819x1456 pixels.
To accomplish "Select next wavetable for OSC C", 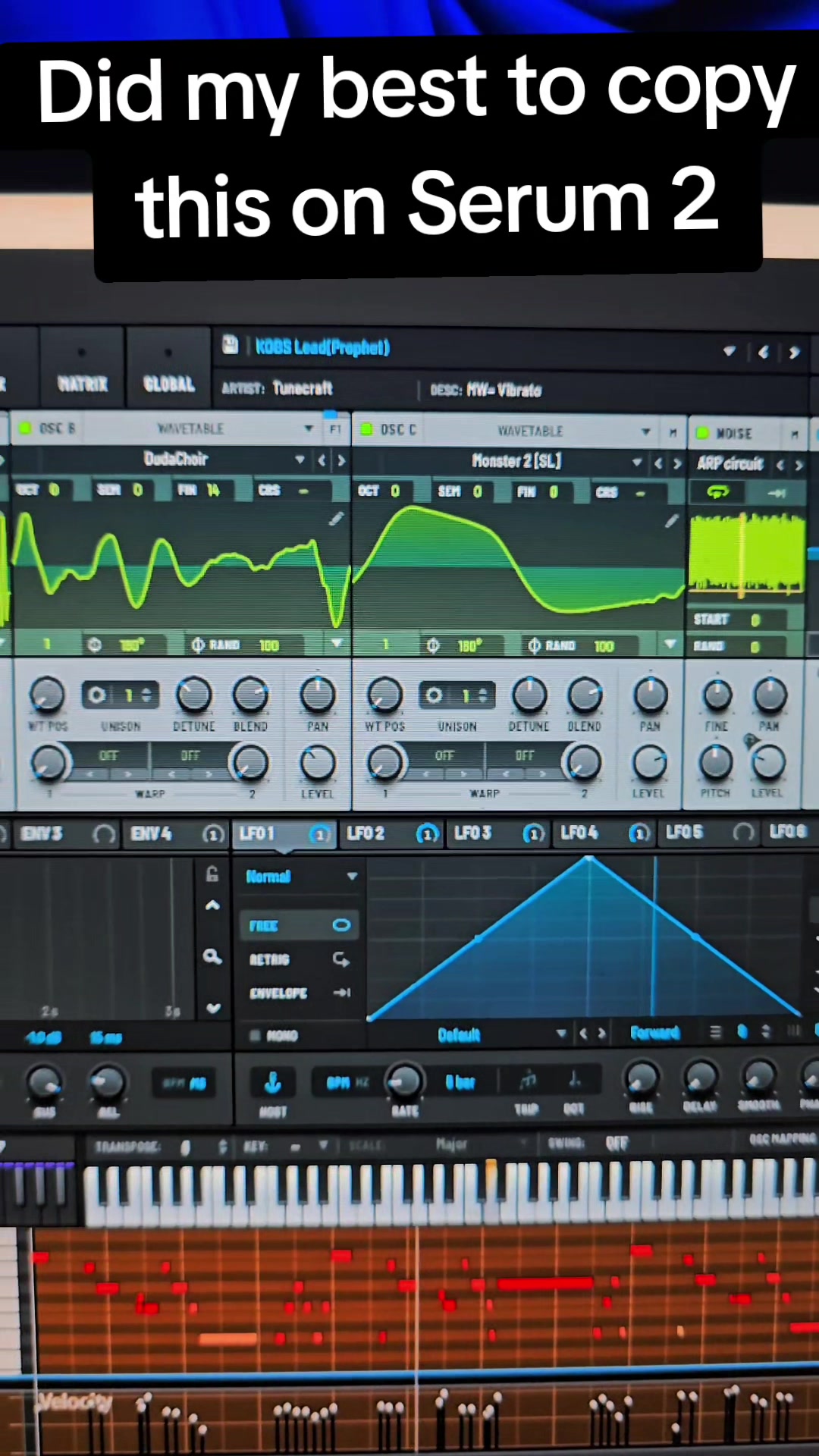I will (677, 463).
